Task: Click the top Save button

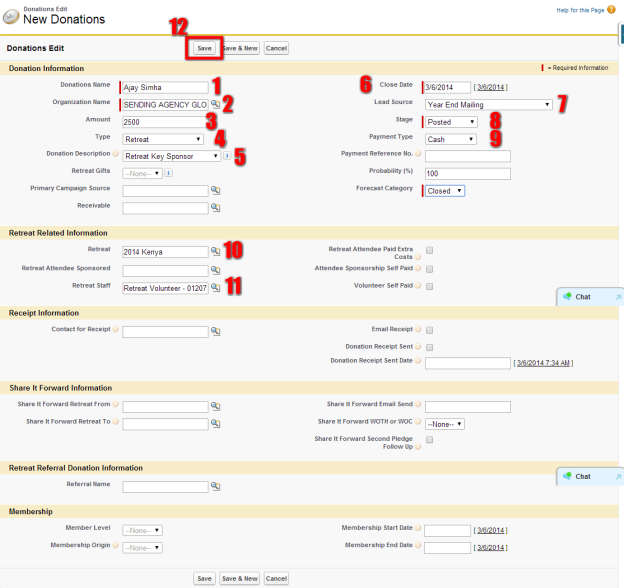Action: (204, 48)
